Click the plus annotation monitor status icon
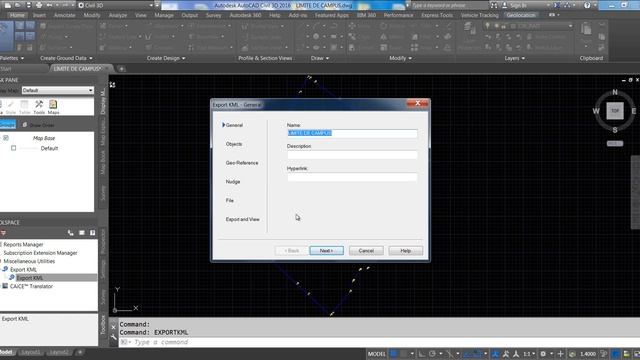Image resolution: width=640 pixels, height=360 pixels. [560, 353]
